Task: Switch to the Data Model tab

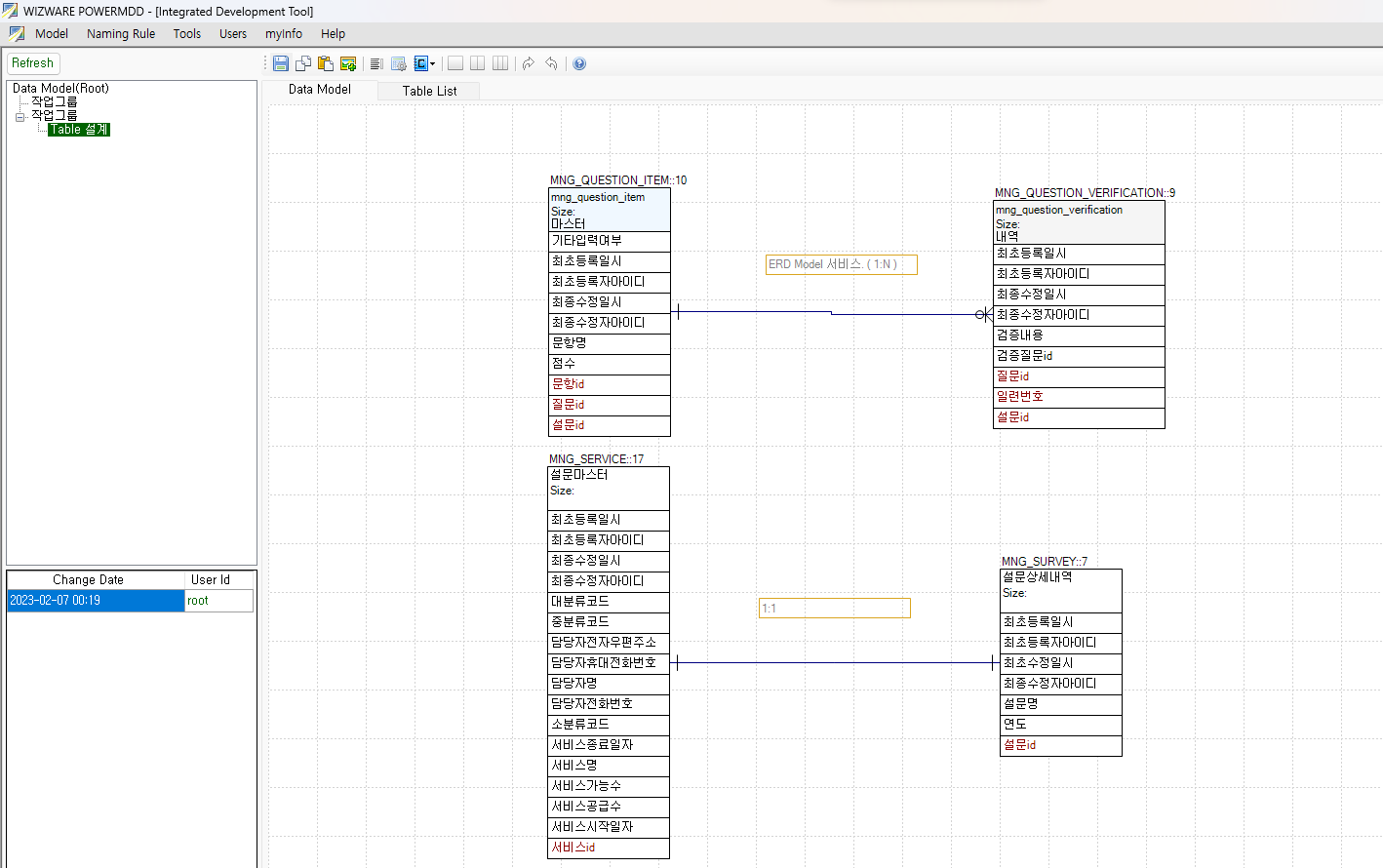Action: 320,89
